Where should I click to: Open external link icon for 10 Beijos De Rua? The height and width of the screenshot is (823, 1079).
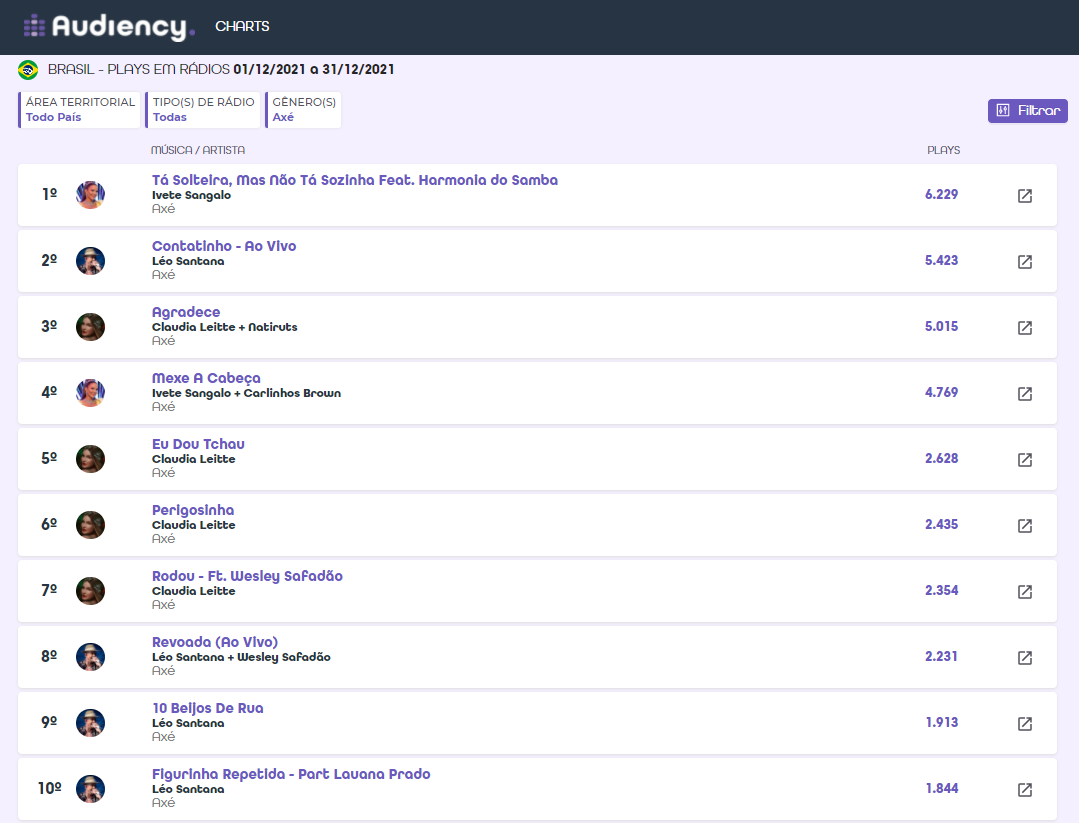1025,724
